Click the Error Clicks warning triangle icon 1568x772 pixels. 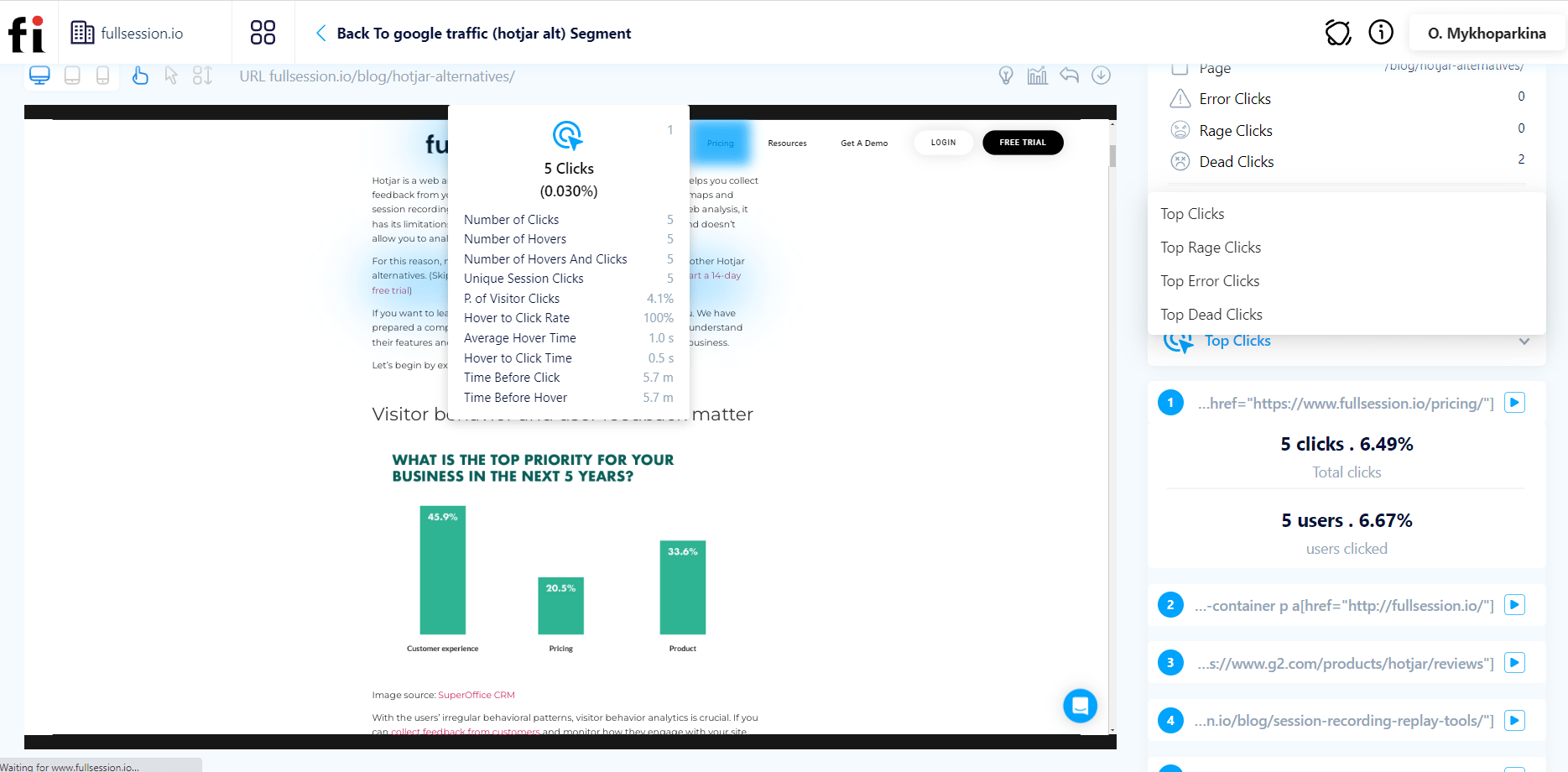[x=1180, y=98]
